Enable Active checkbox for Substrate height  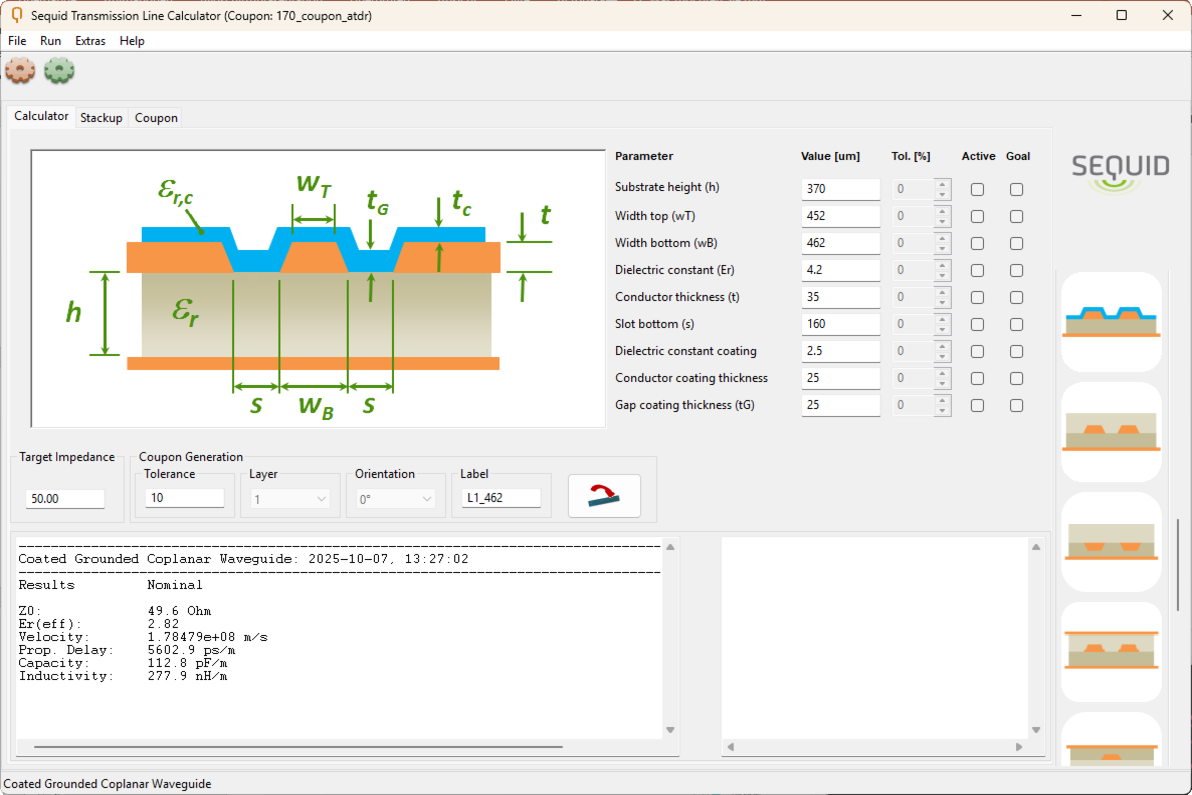(977, 189)
